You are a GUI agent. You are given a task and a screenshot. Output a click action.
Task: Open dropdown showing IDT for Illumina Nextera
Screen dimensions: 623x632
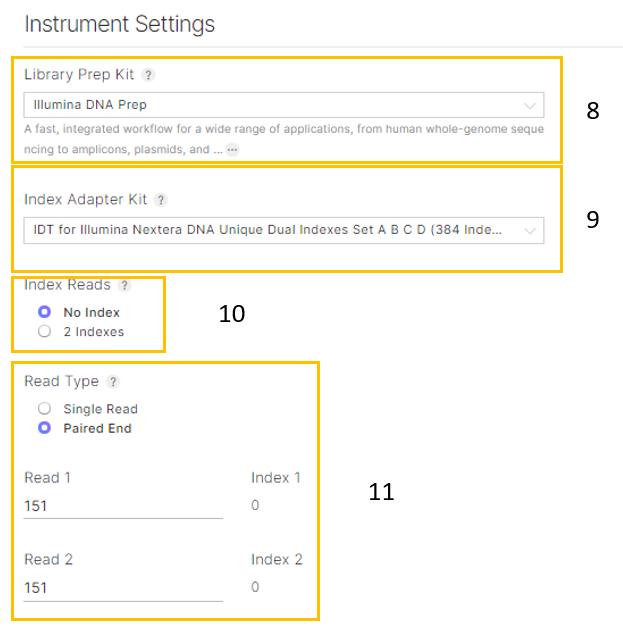click(x=270, y=231)
